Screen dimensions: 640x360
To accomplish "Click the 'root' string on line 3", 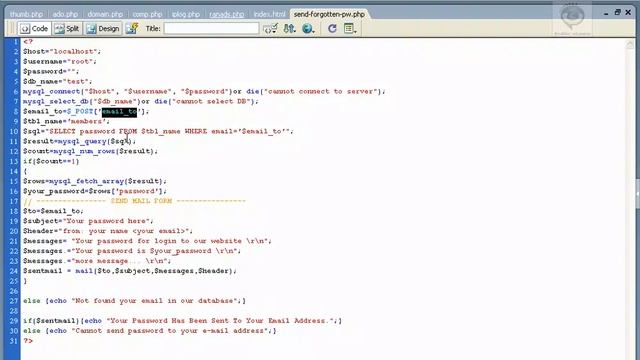I will (x=80, y=62).
